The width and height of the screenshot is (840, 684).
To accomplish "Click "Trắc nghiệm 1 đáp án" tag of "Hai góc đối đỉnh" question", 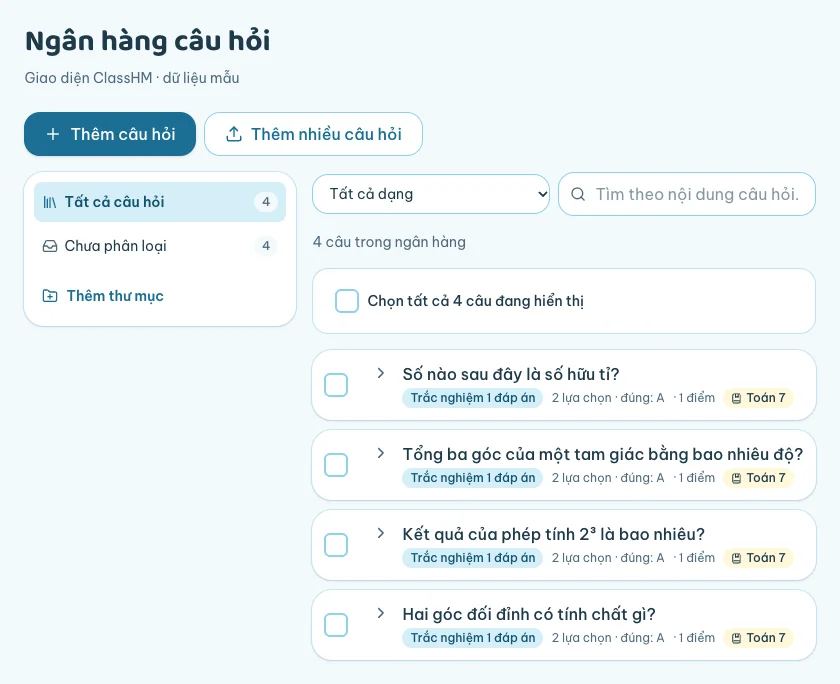I will 472,638.
